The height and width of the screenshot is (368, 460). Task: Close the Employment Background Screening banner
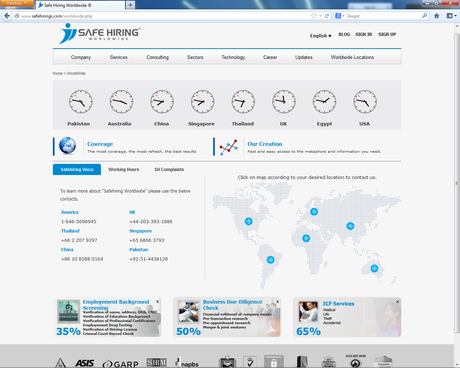[x=158, y=301]
